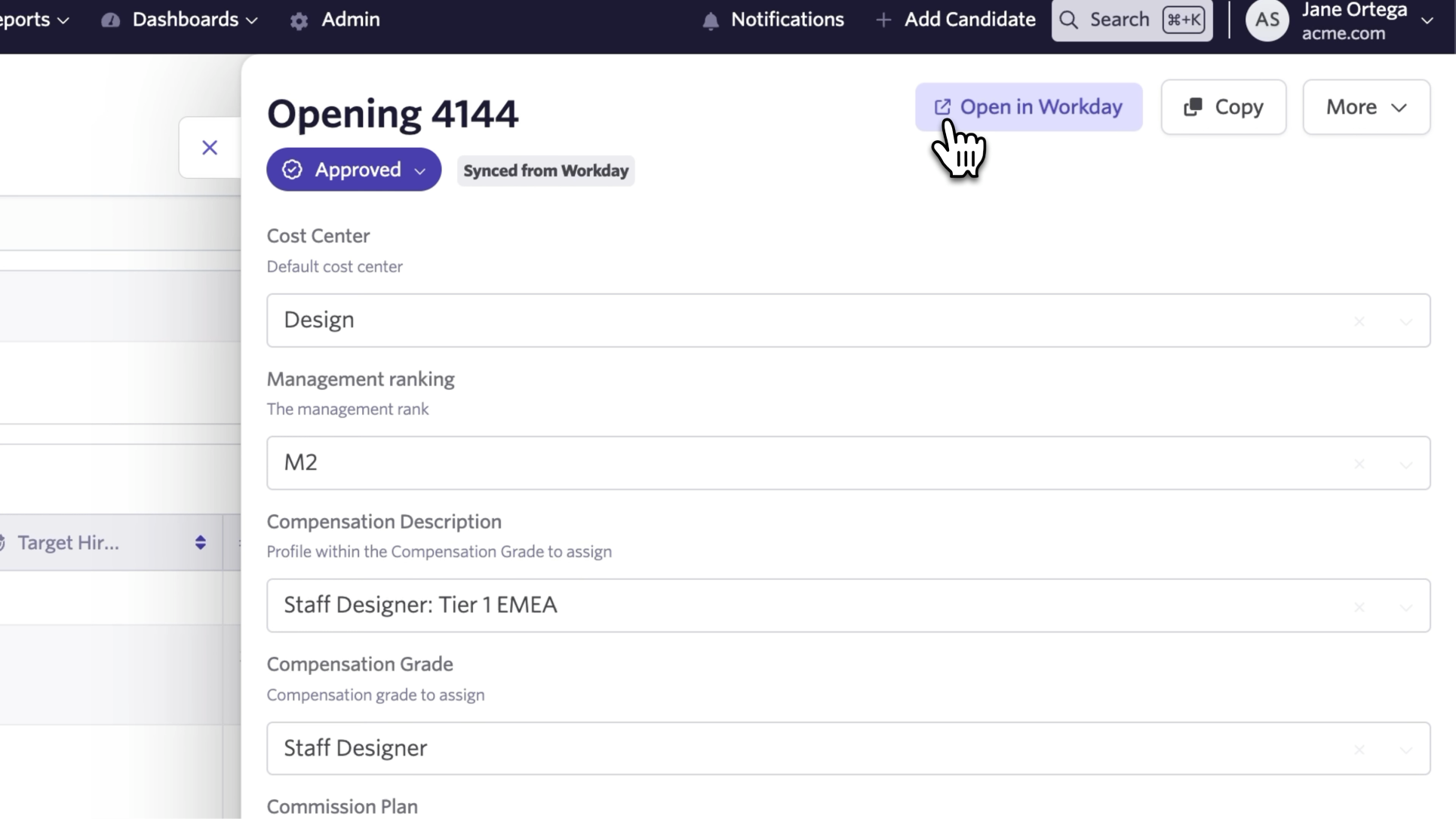Click the Search input field
Viewport: 1456px width, 819px height.
[x=1119, y=20]
